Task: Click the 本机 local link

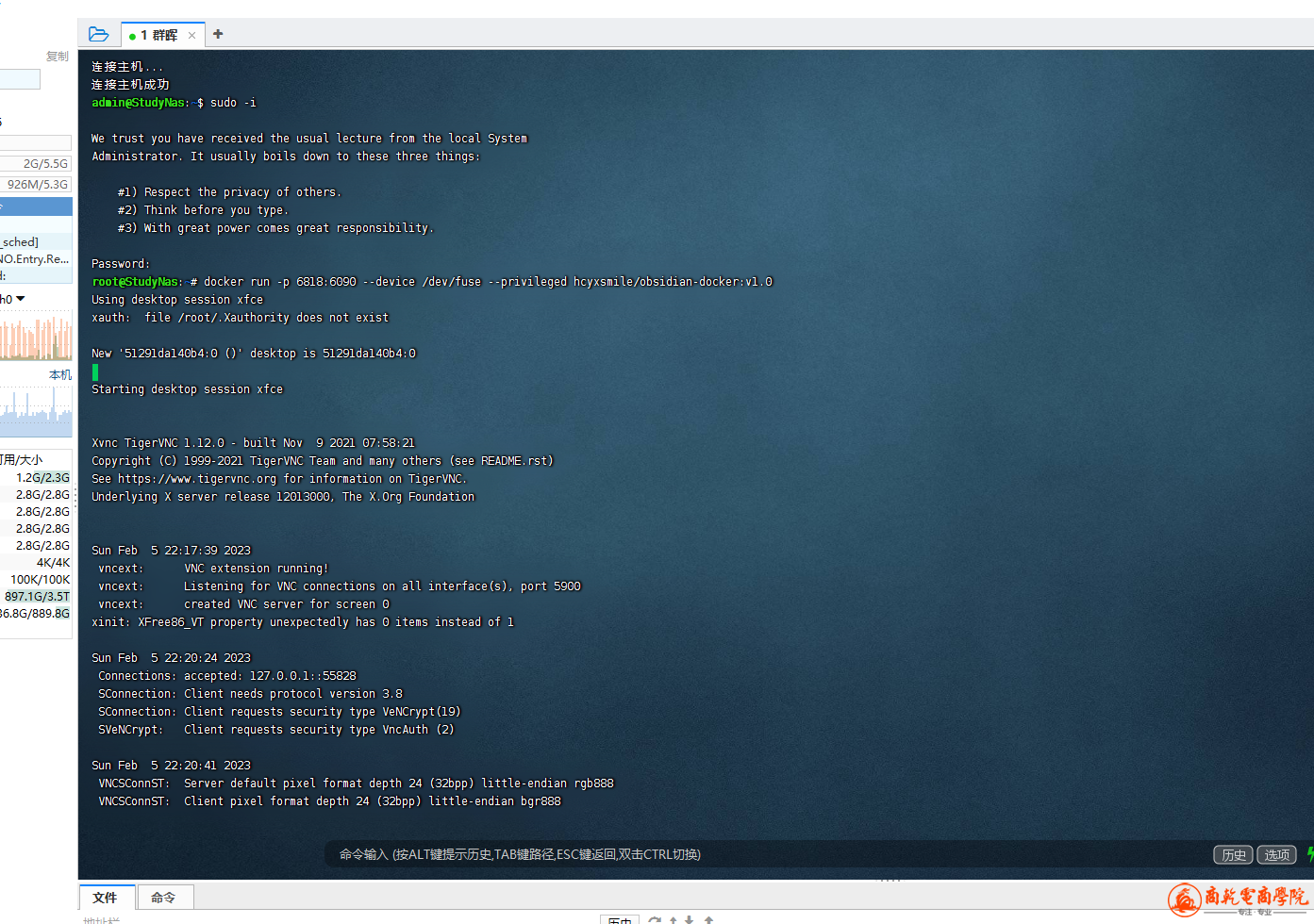Action: click(x=59, y=375)
